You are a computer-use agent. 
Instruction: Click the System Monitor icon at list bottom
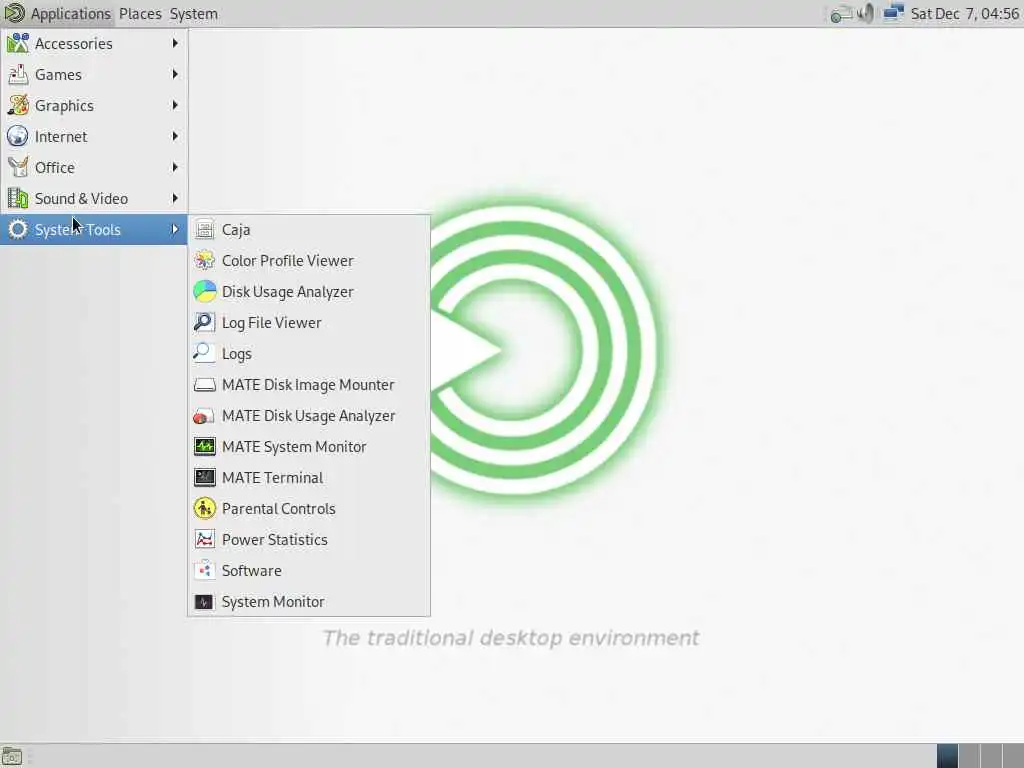pos(204,601)
